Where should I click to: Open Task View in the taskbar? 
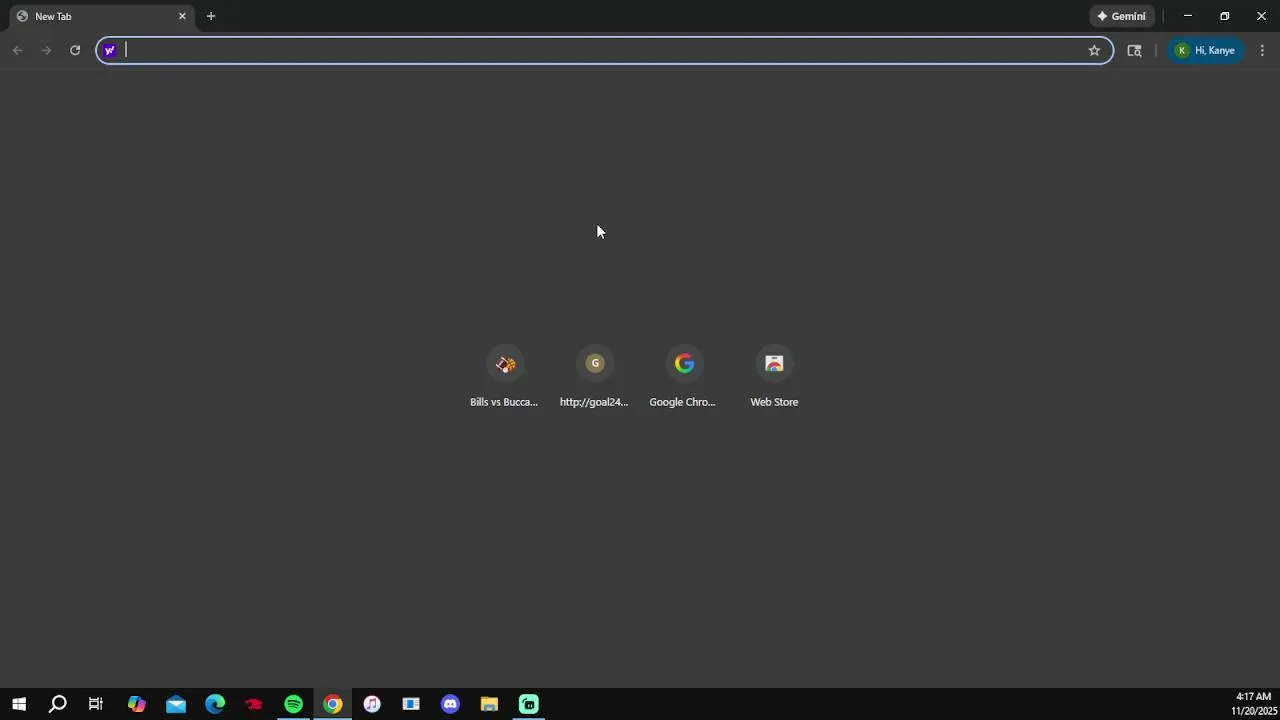pyautogui.click(x=96, y=704)
